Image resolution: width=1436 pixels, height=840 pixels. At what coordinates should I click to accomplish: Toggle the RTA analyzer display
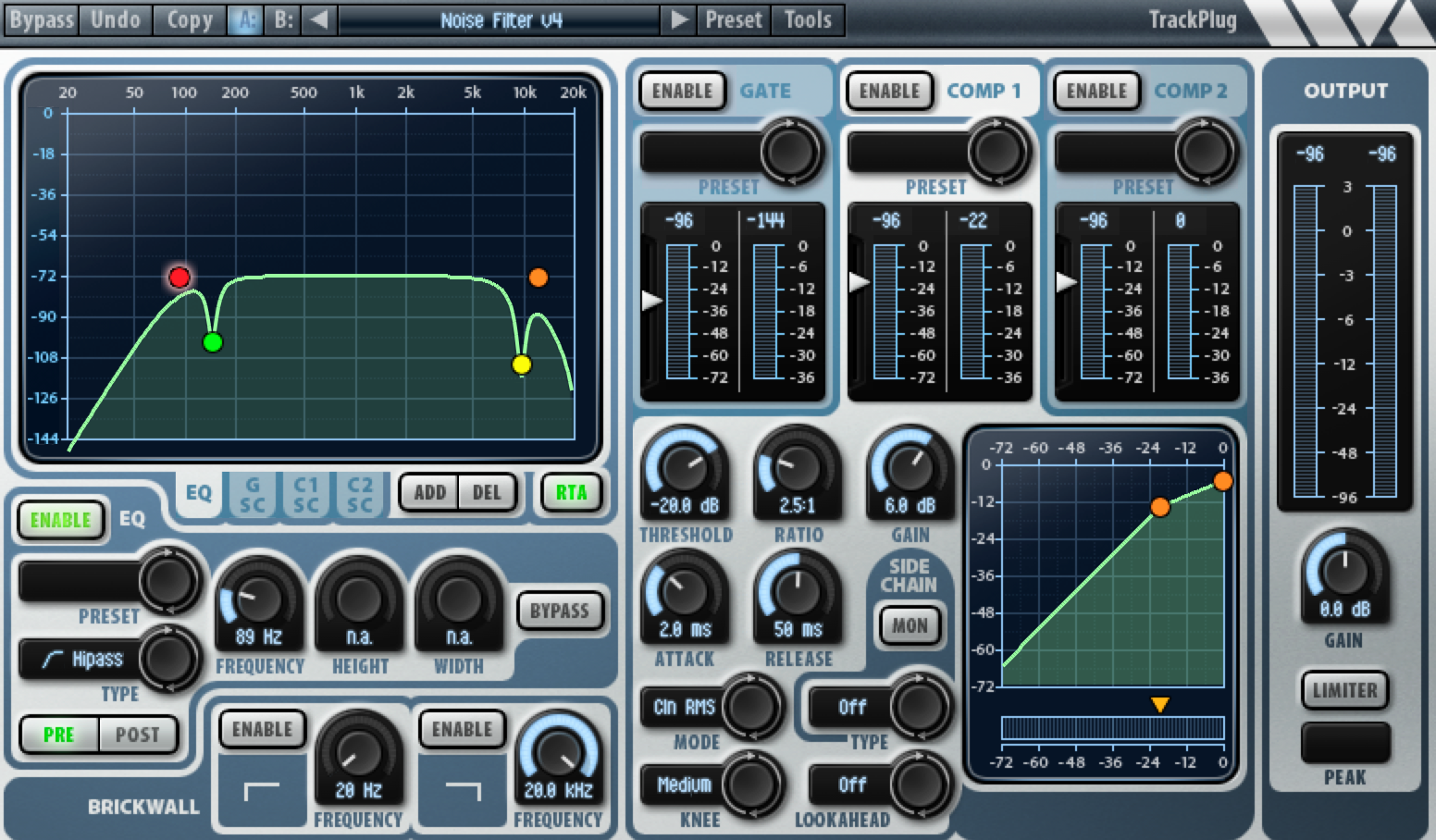pyautogui.click(x=571, y=493)
